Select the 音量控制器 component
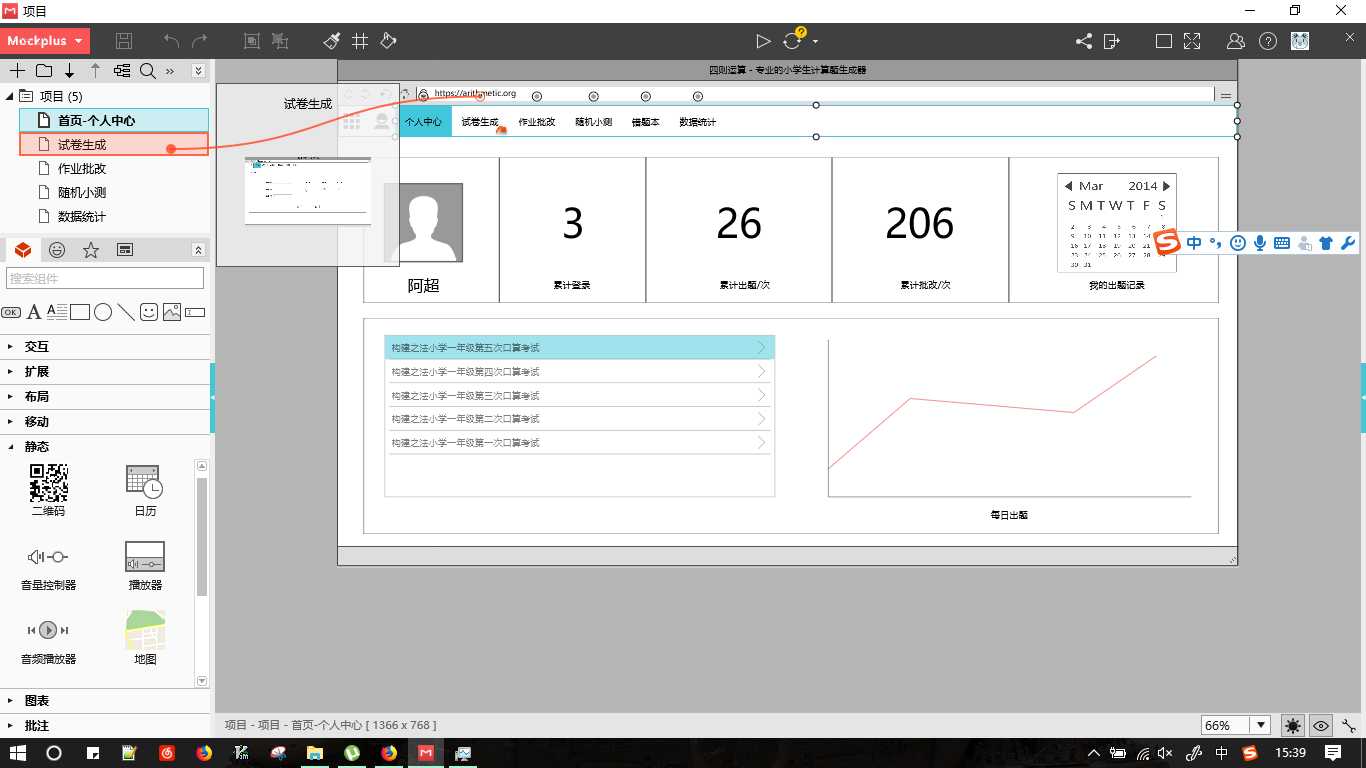1366x768 pixels. pos(48,566)
